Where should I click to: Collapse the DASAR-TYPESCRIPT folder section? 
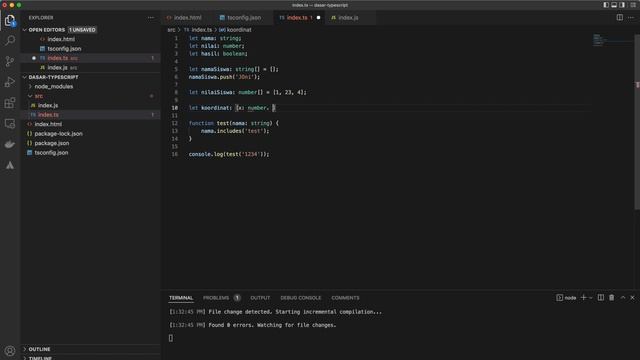[25, 77]
